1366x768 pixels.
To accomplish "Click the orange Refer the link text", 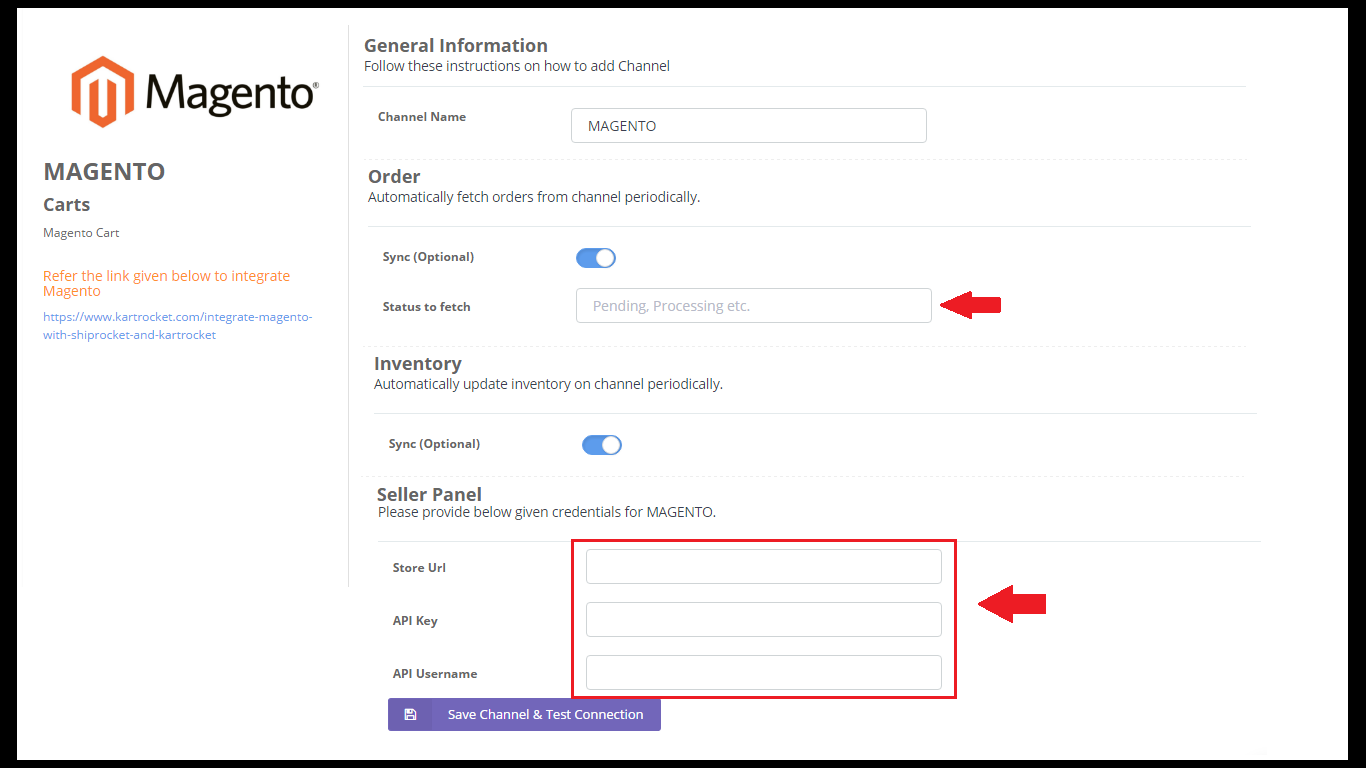I will (x=166, y=283).
